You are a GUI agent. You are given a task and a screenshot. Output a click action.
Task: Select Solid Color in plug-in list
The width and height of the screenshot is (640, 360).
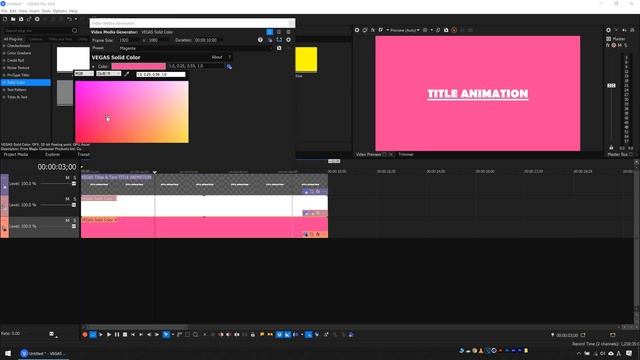click(26, 82)
